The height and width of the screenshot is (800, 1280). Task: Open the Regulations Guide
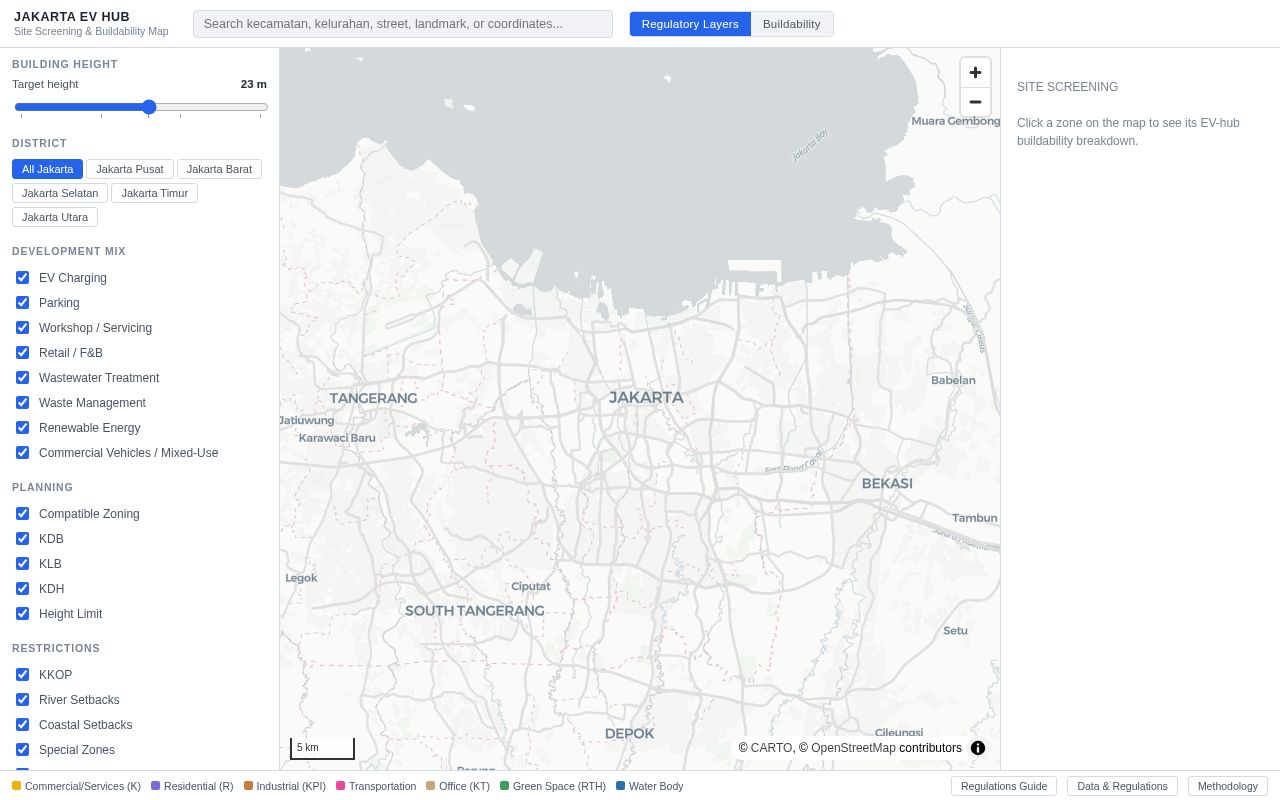pos(1004,786)
